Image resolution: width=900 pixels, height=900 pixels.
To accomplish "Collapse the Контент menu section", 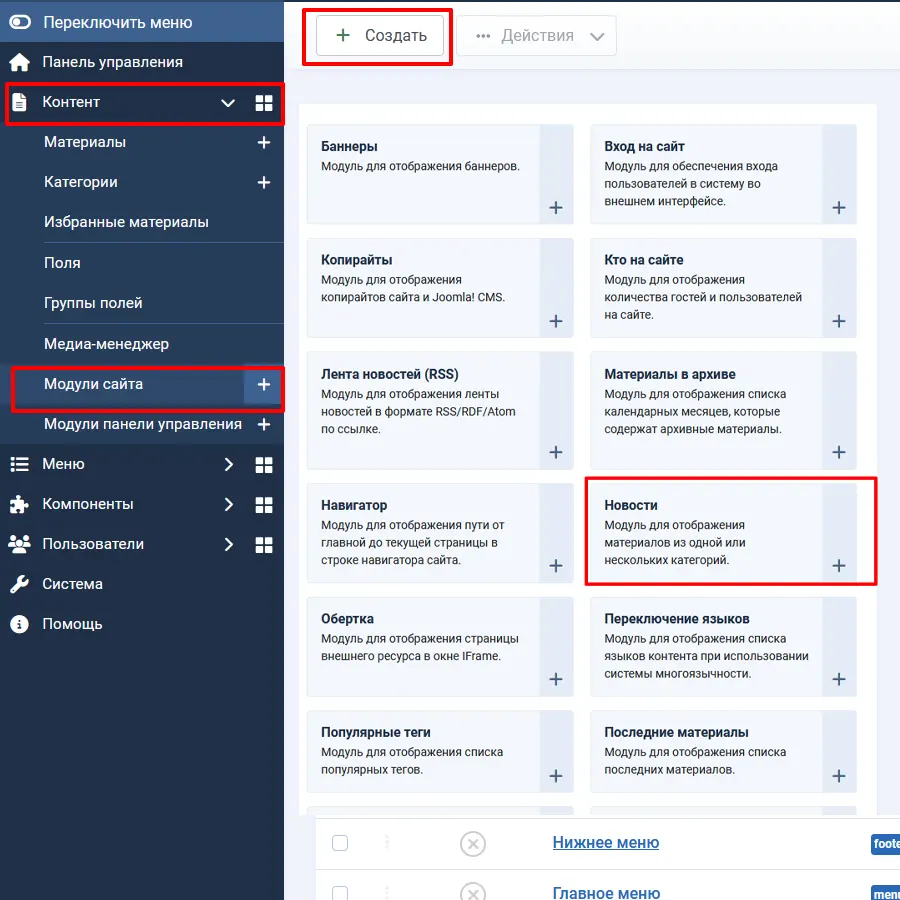I will pyautogui.click(x=228, y=103).
